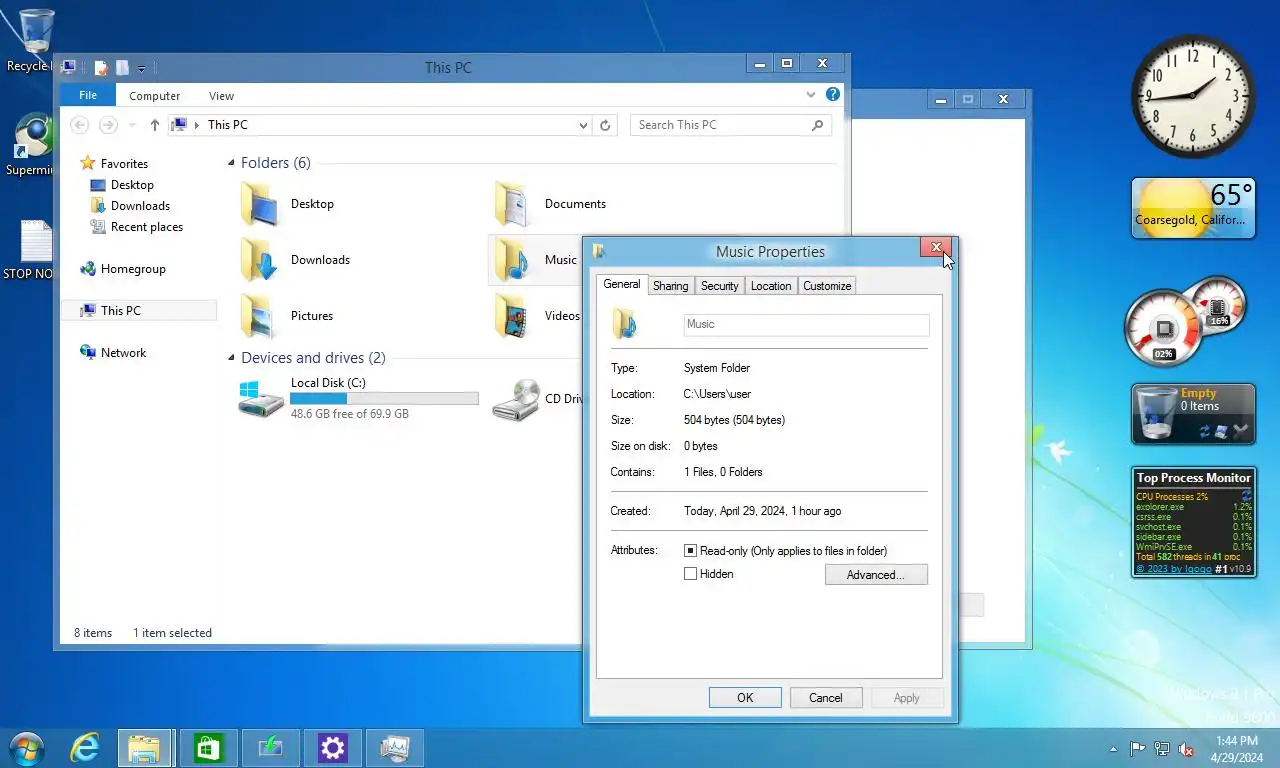Click the search magnifier in Search box
This screenshot has height=768, width=1280.
tap(818, 125)
